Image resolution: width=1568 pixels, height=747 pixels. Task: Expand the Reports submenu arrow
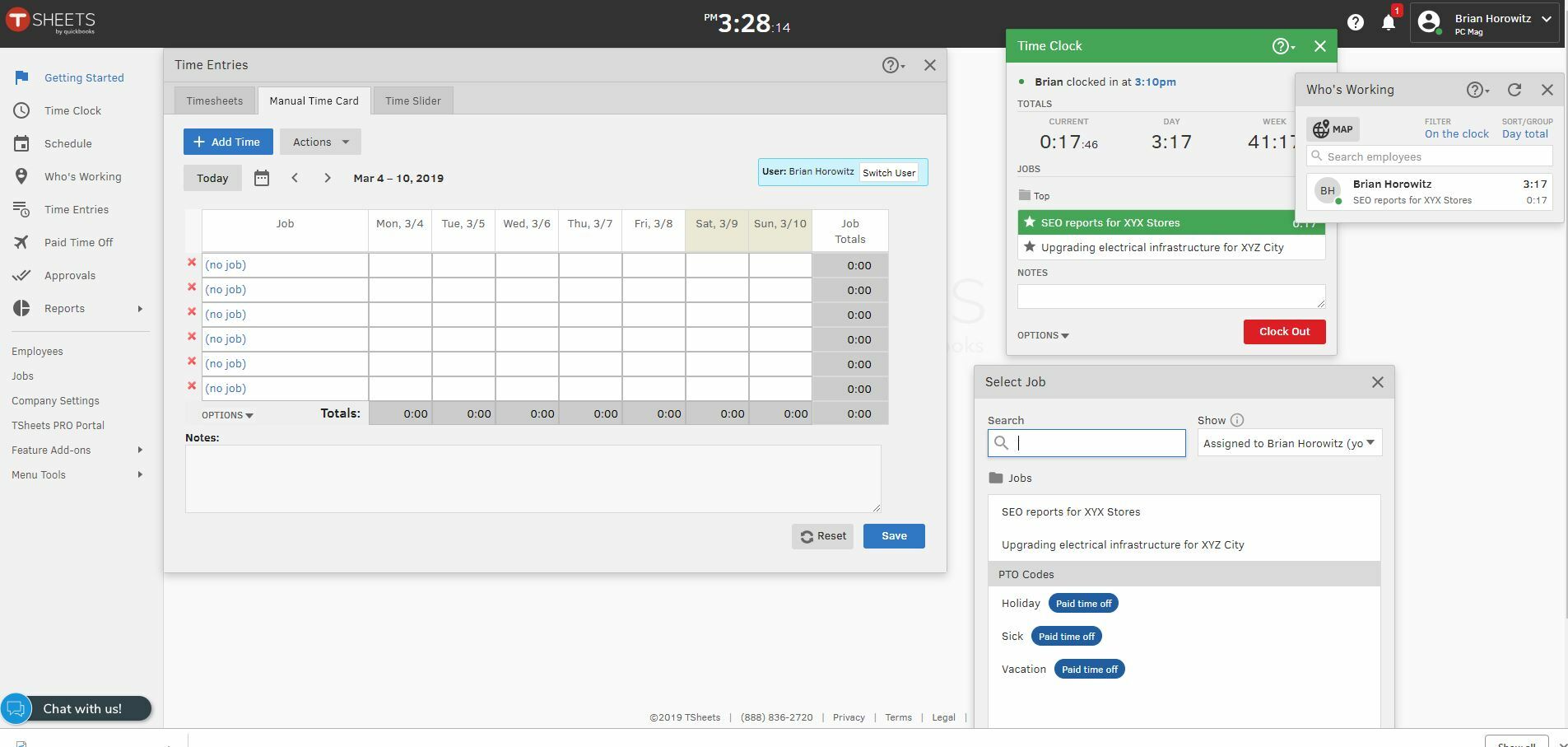coord(140,309)
